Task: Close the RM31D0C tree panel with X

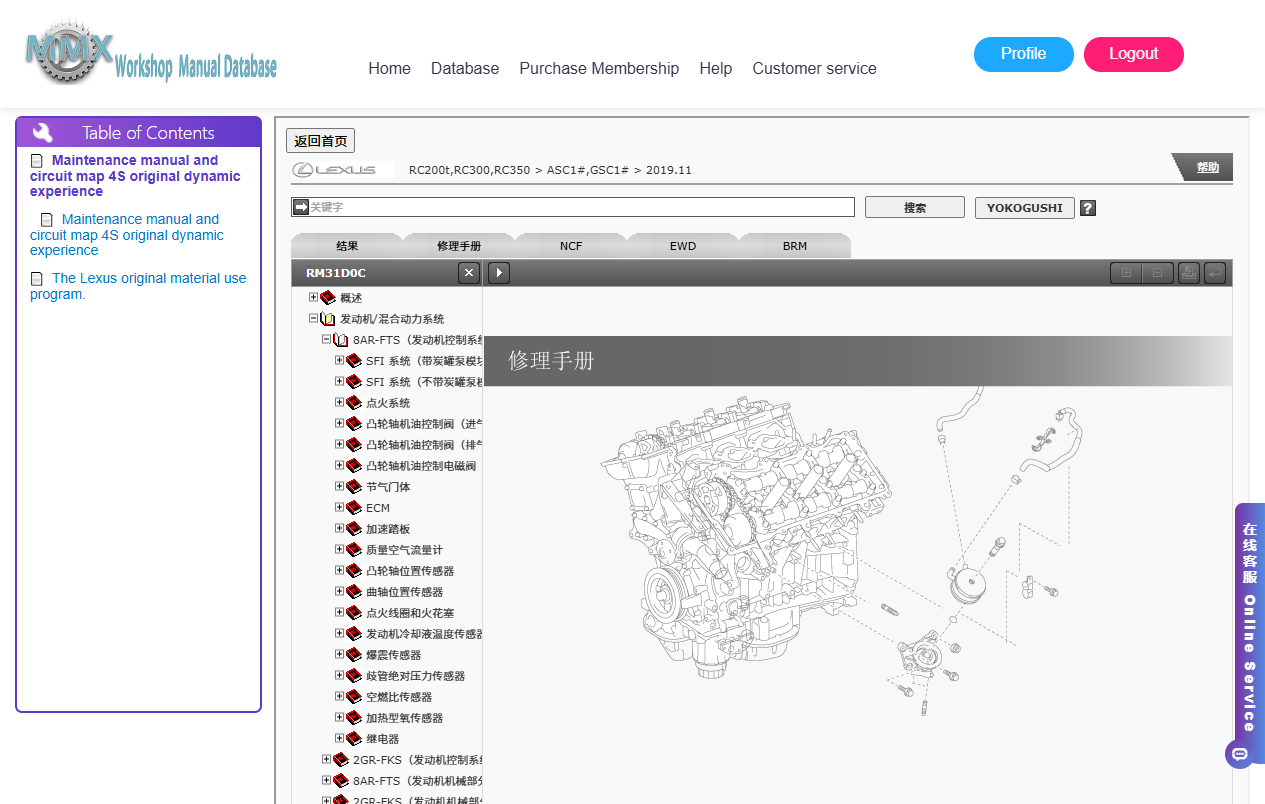Action: point(468,273)
